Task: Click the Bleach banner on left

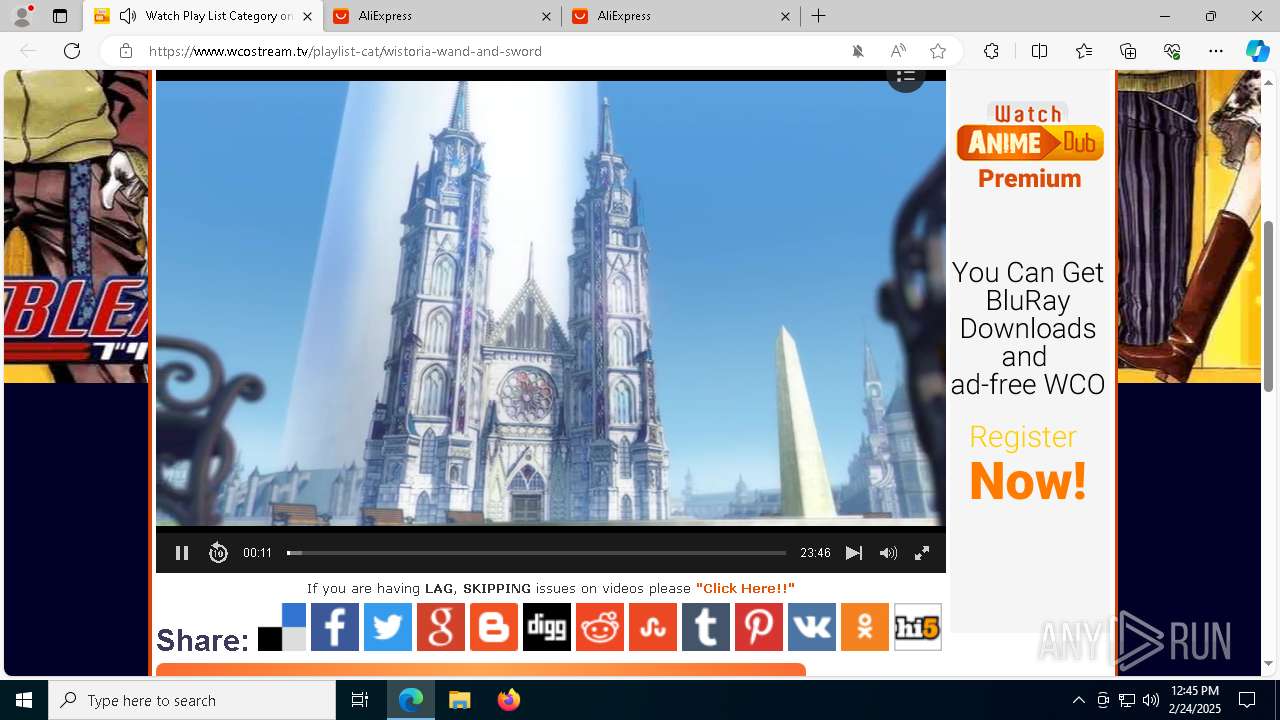Action: [x=76, y=226]
